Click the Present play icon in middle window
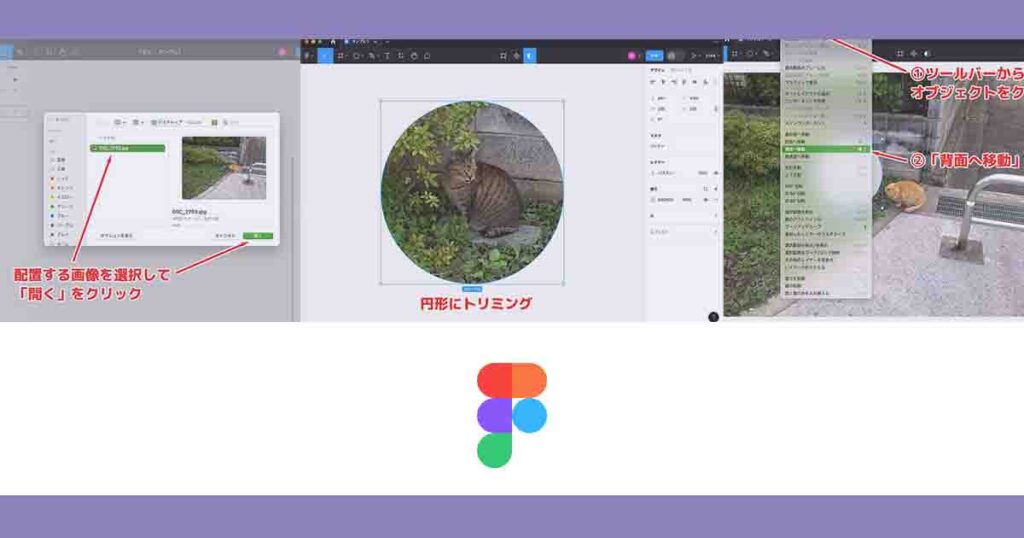The image size is (1024, 538). (x=694, y=56)
